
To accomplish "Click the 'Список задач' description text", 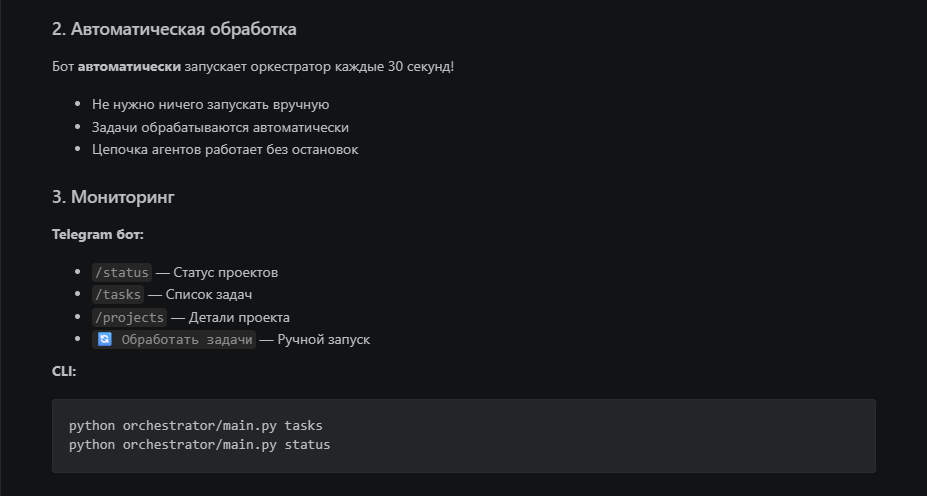I will (208, 295).
